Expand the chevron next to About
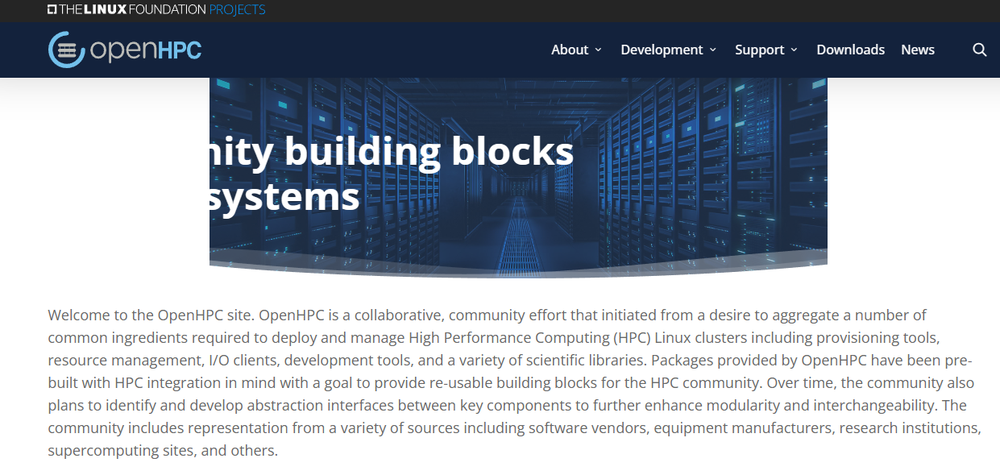This screenshot has width=1000, height=473. pos(598,50)
